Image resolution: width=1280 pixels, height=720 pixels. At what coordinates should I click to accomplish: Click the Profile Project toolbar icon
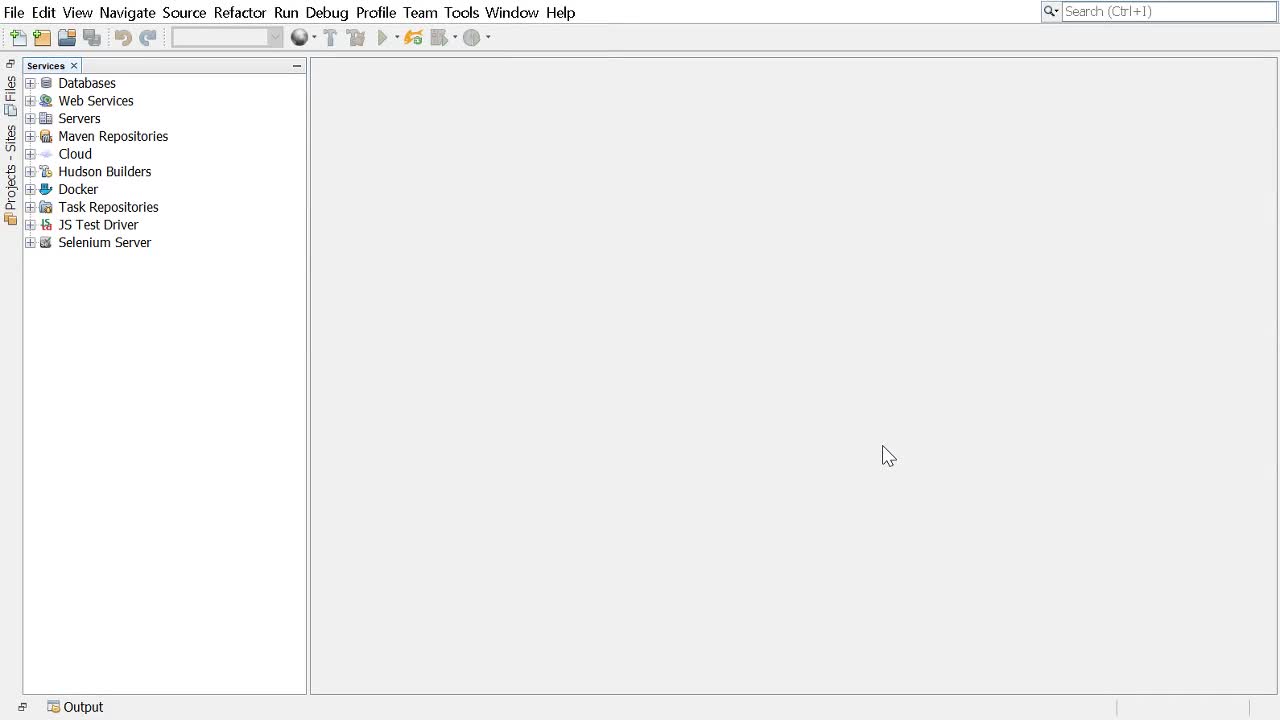[471, 37]
